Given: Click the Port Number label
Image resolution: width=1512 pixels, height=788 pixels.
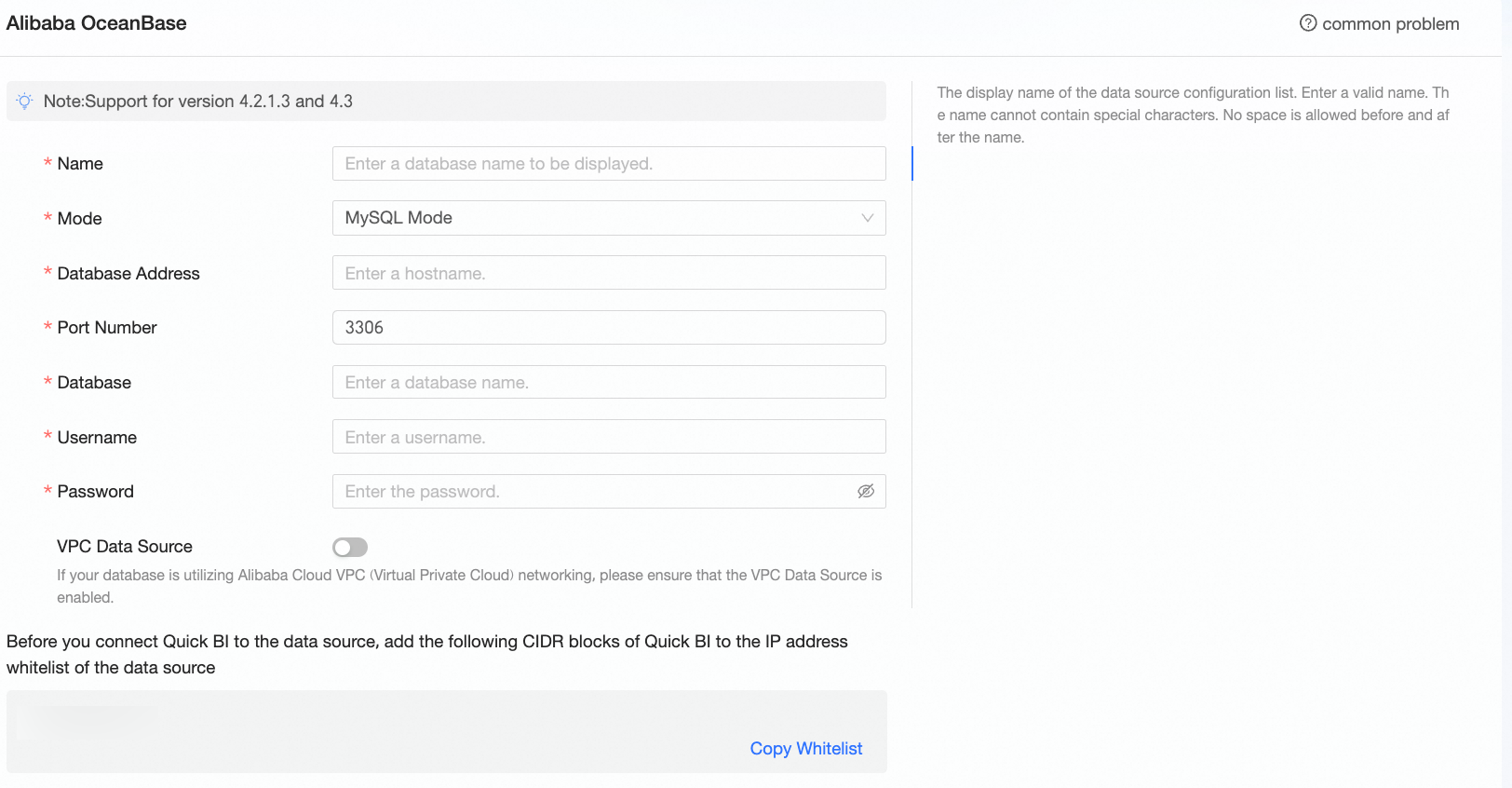Looking at the screenshot, I should [107, 328].
